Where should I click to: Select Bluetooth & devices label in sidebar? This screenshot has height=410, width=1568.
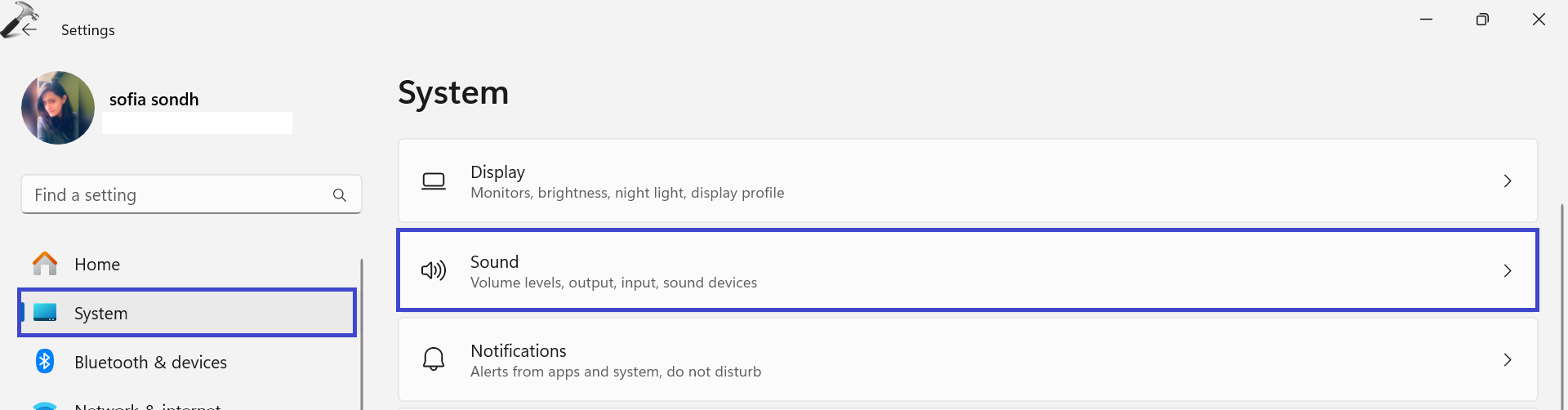coord(150,363)
